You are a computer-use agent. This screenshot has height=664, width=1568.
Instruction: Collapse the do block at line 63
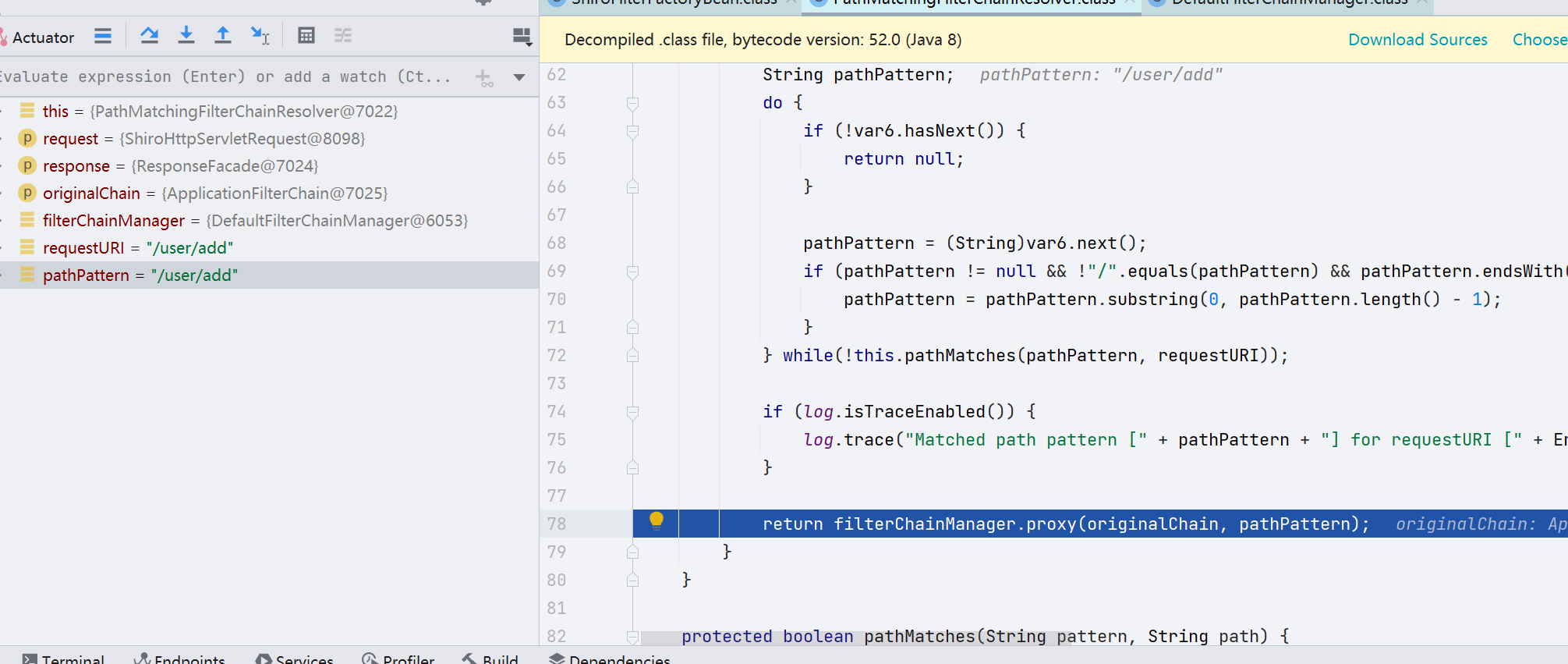coord(633,103)
